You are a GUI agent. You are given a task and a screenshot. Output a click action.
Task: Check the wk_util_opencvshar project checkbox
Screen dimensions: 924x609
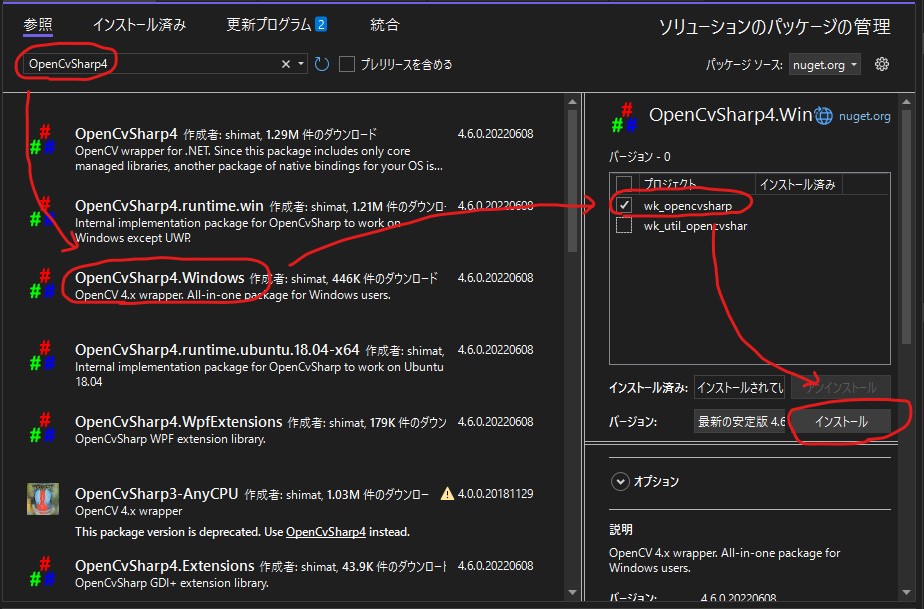pos(623,225)
